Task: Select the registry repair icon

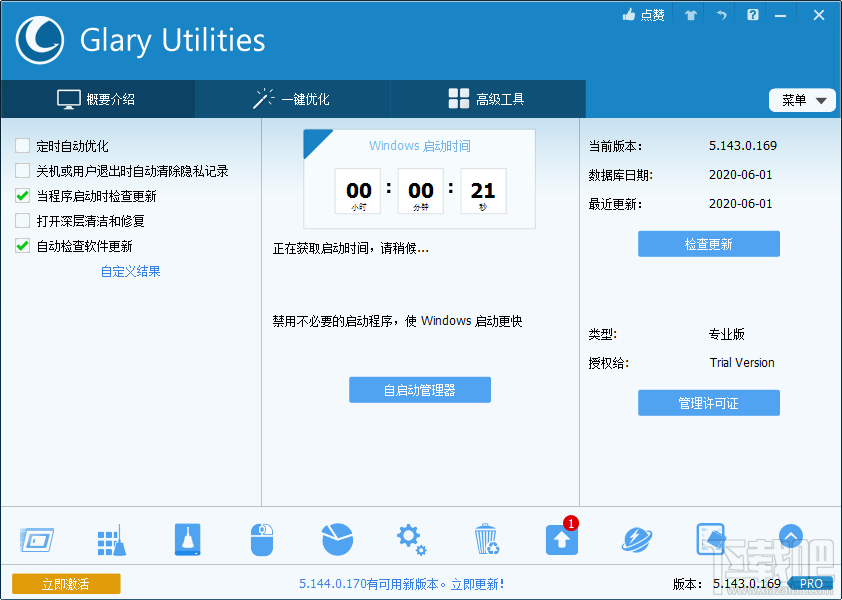Action: [x=111, y=538]
